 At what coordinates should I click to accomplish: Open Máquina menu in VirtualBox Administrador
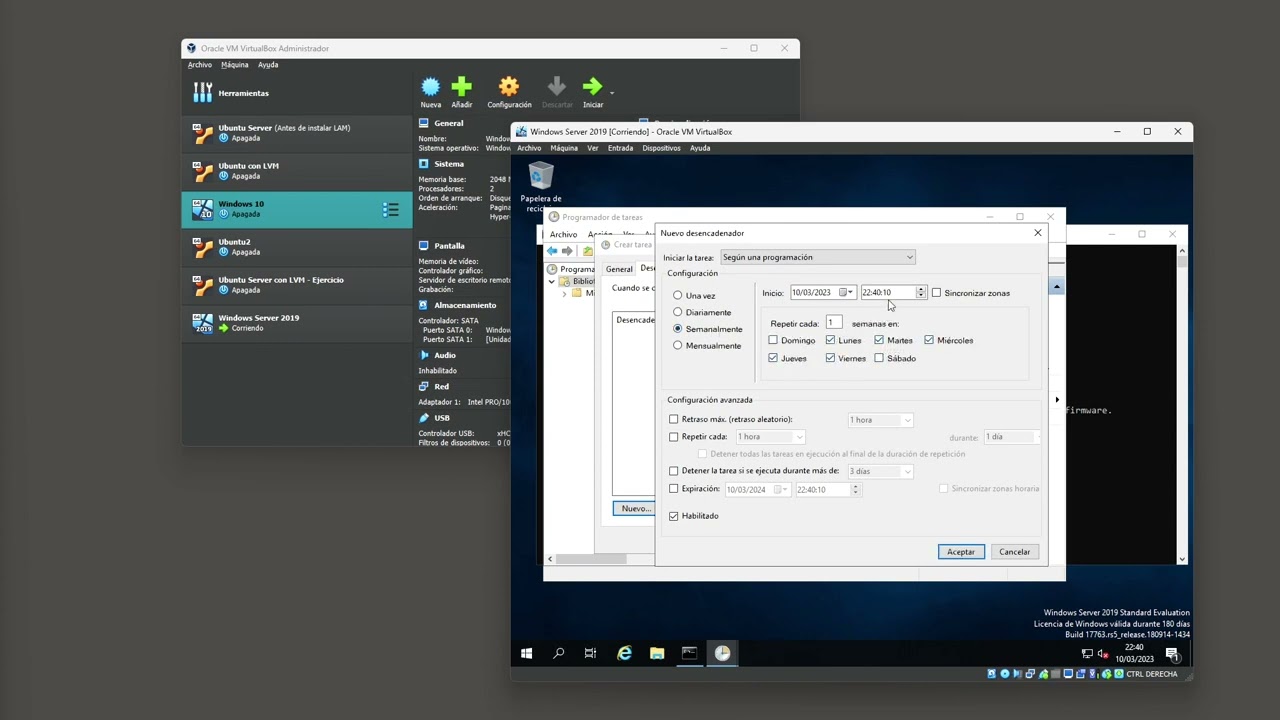(x=235, y=65)
